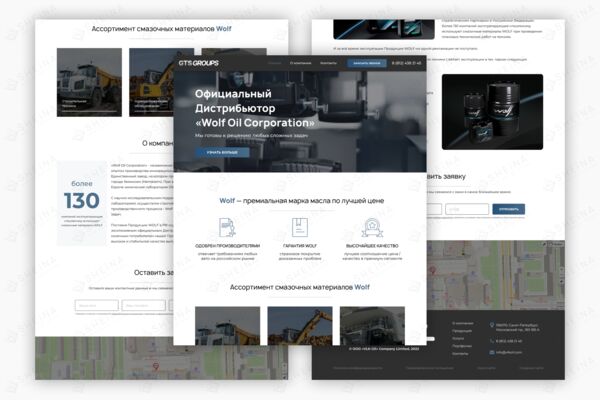Screen dimensions: 600x400
Task: Click the hero headline 'Официальный Дистрибьютор'
Action: point(235,101)
